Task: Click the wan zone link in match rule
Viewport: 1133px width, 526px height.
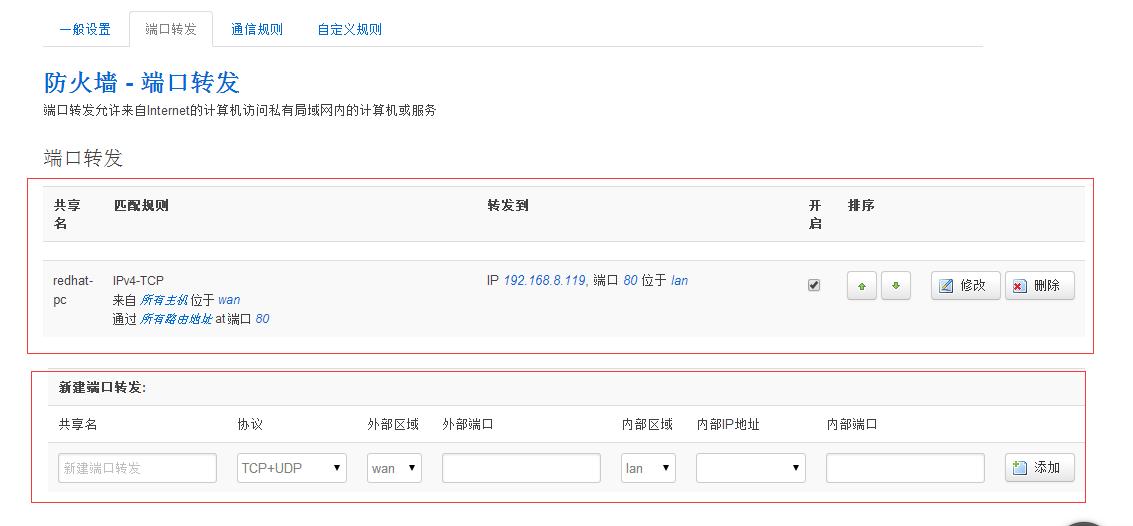Action: click(x=229, y=300)
